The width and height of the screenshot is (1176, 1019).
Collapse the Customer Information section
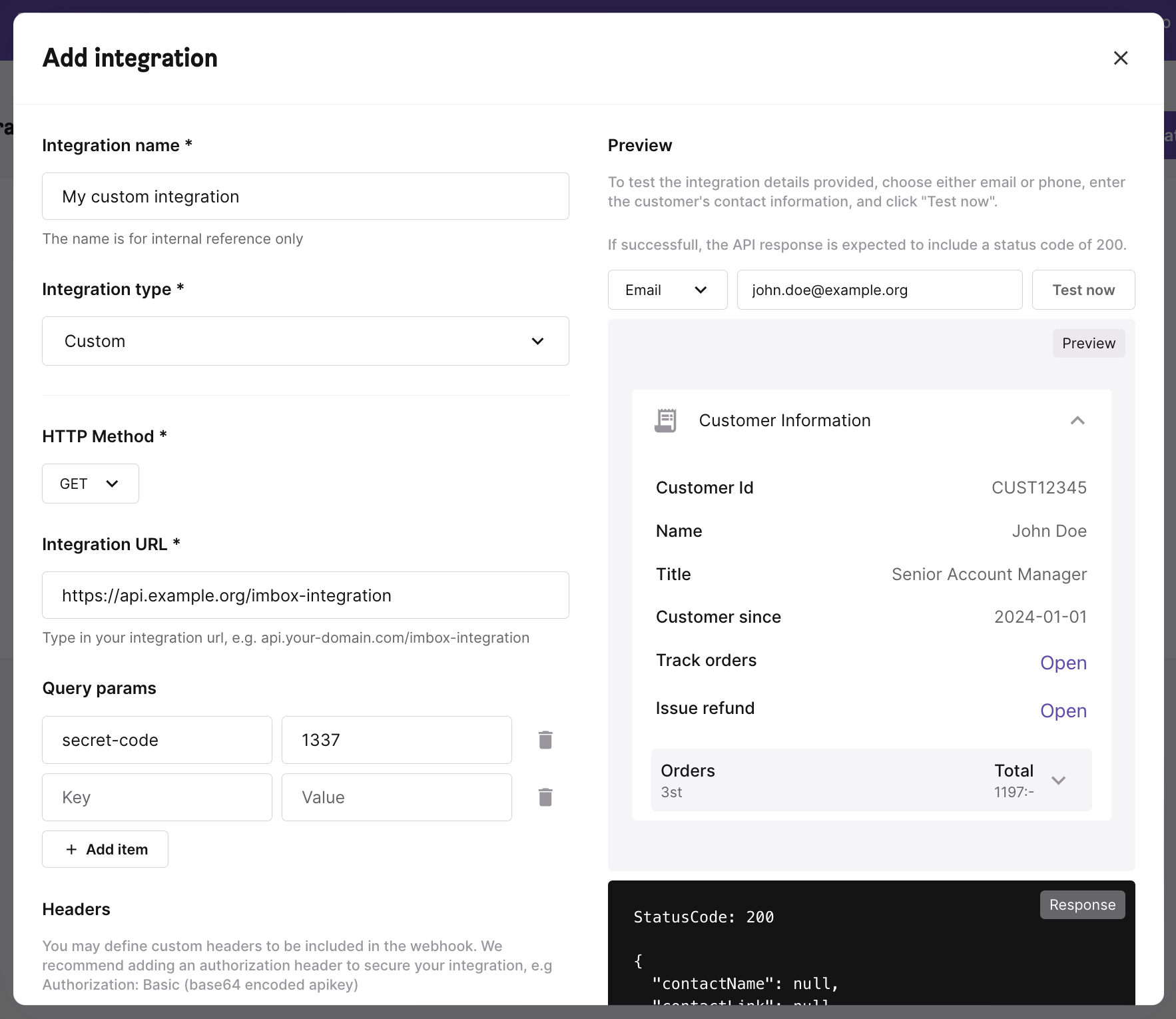[1077, 420]
